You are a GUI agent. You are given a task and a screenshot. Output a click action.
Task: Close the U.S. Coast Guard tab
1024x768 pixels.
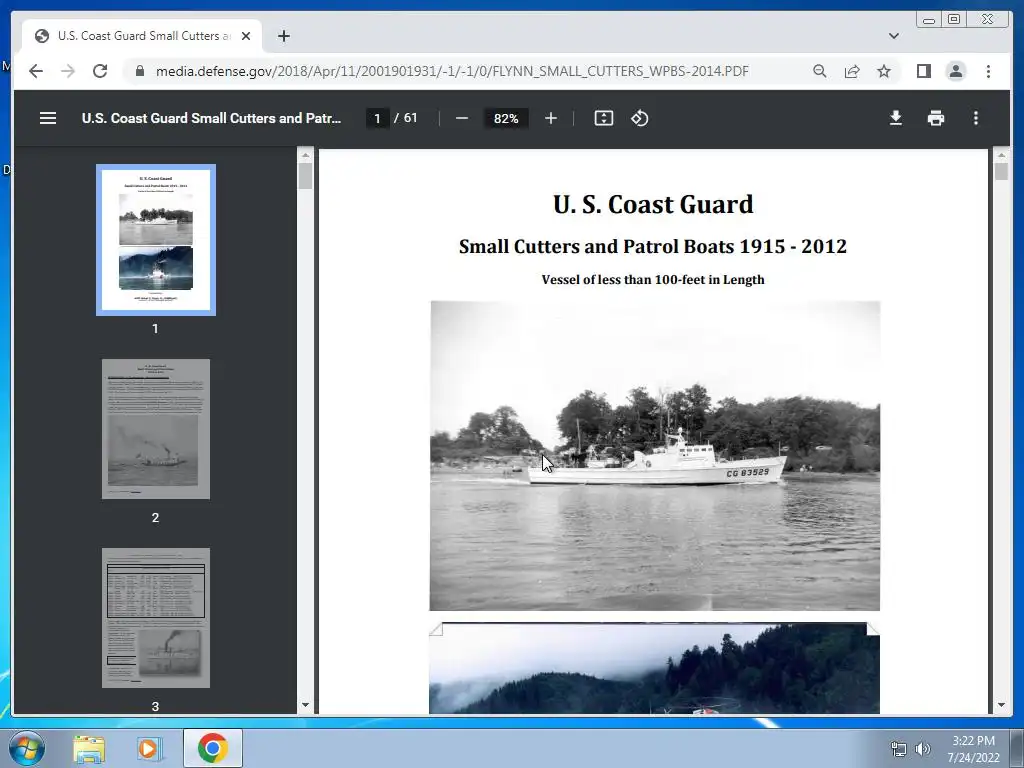tap(246, 36)
